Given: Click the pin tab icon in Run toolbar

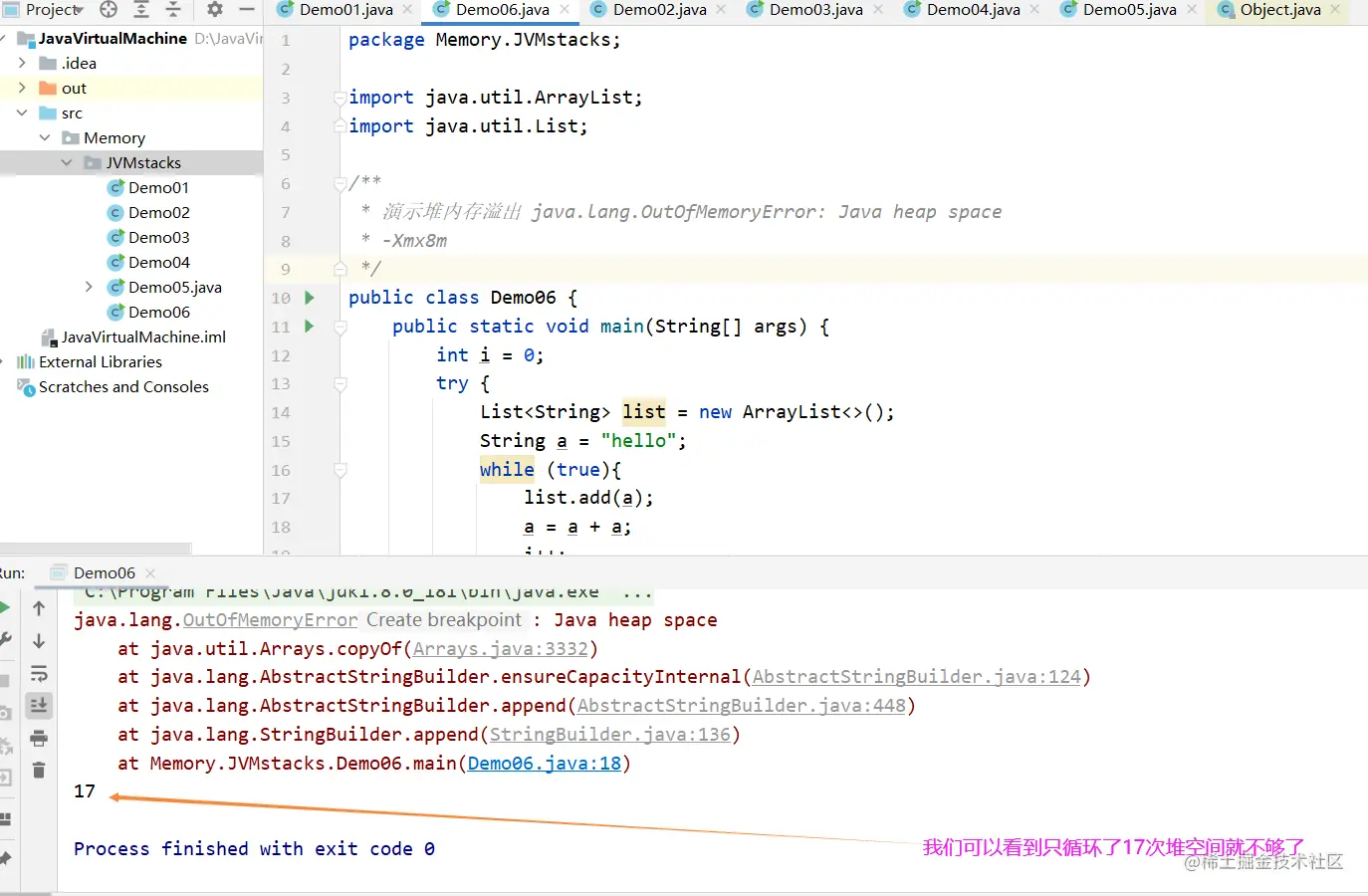Looking at the screenshot, I should pos(4,857).
